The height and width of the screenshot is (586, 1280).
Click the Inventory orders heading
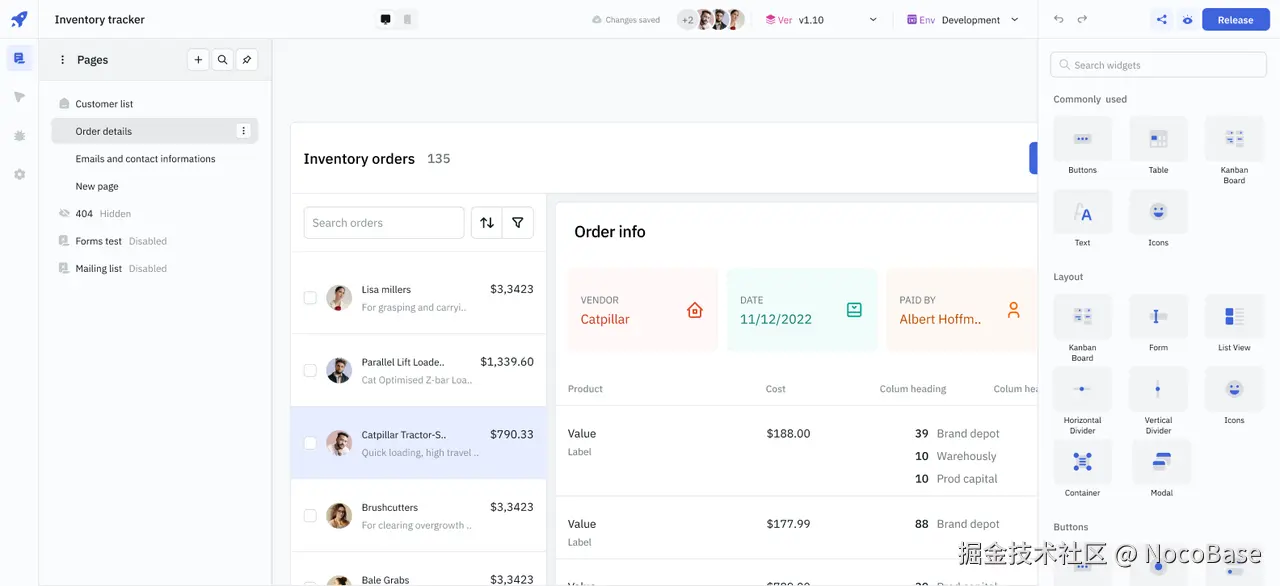pos(359,158)
